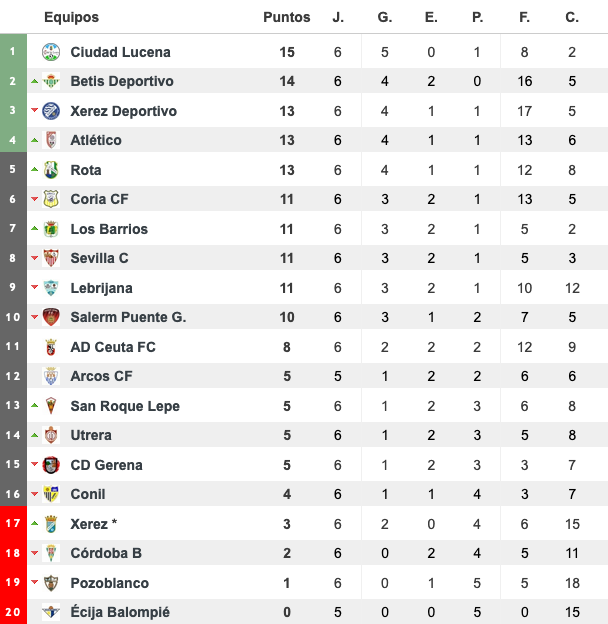
Task: Open the AD Ceuta FC team link
Action: coord(113,347)
